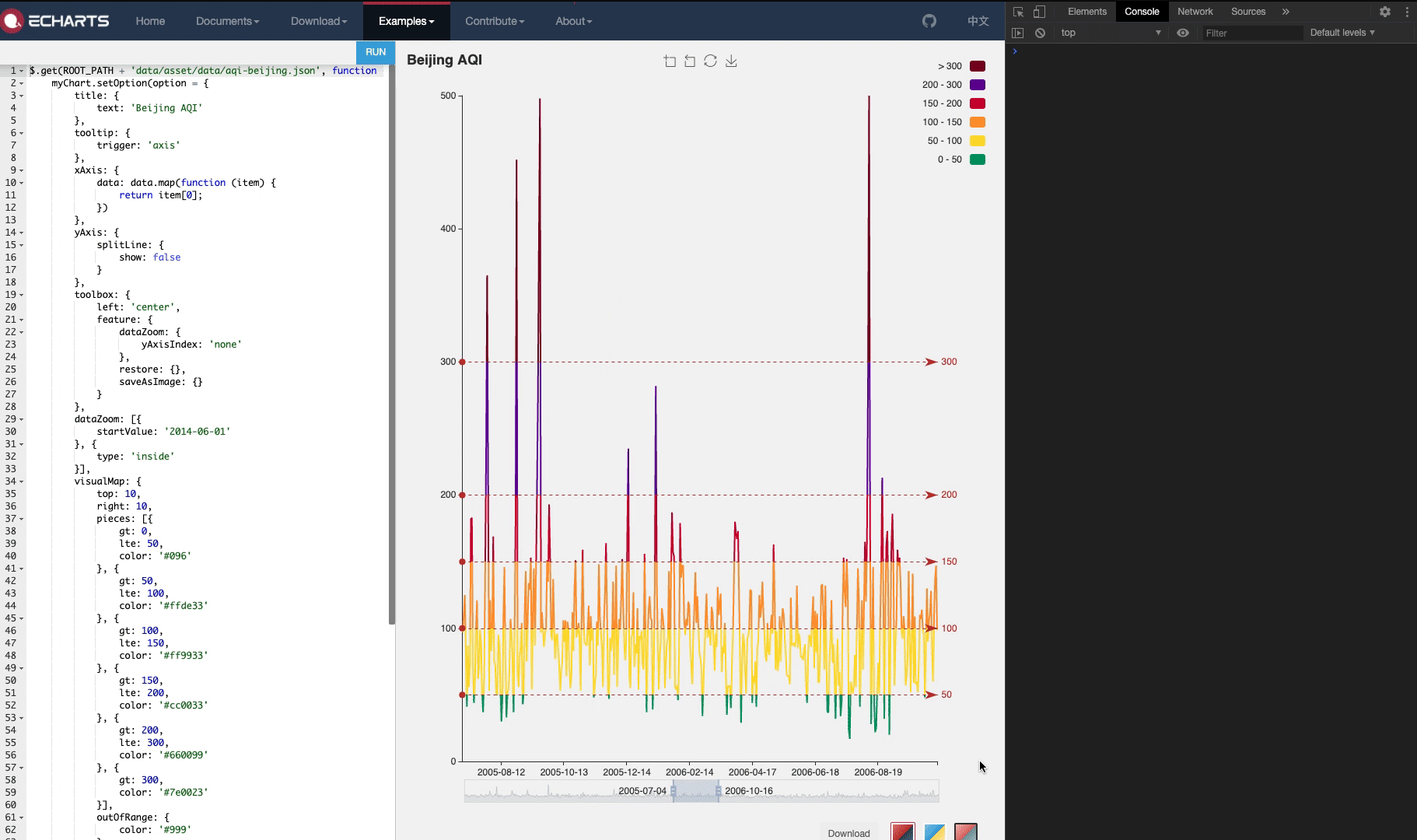The height and width of the screenshot is (840, 1417).
Task: Open the Documents menu
Action: (227, 21)
